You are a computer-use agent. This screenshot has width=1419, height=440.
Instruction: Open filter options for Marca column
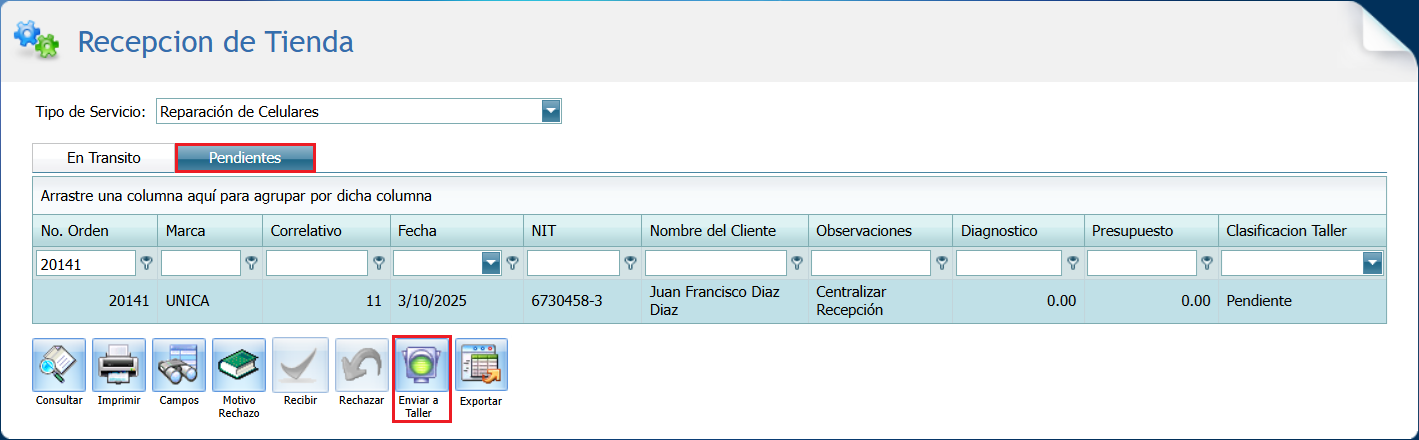[251, 263]
